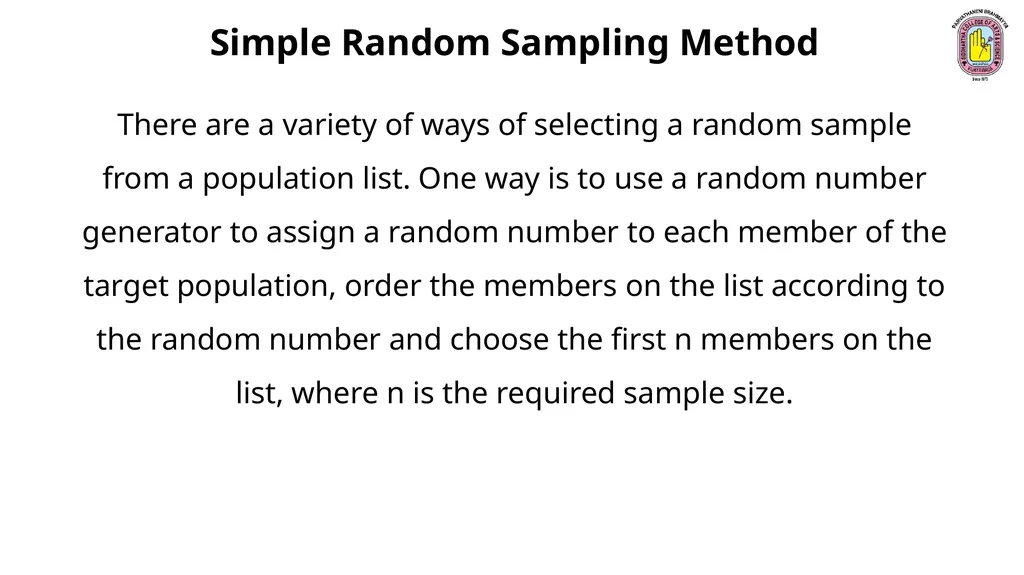The width and height of the screenshot is (1024, 575).
Task: Click the word "Simple" in the title
Action: coord(270,44)
